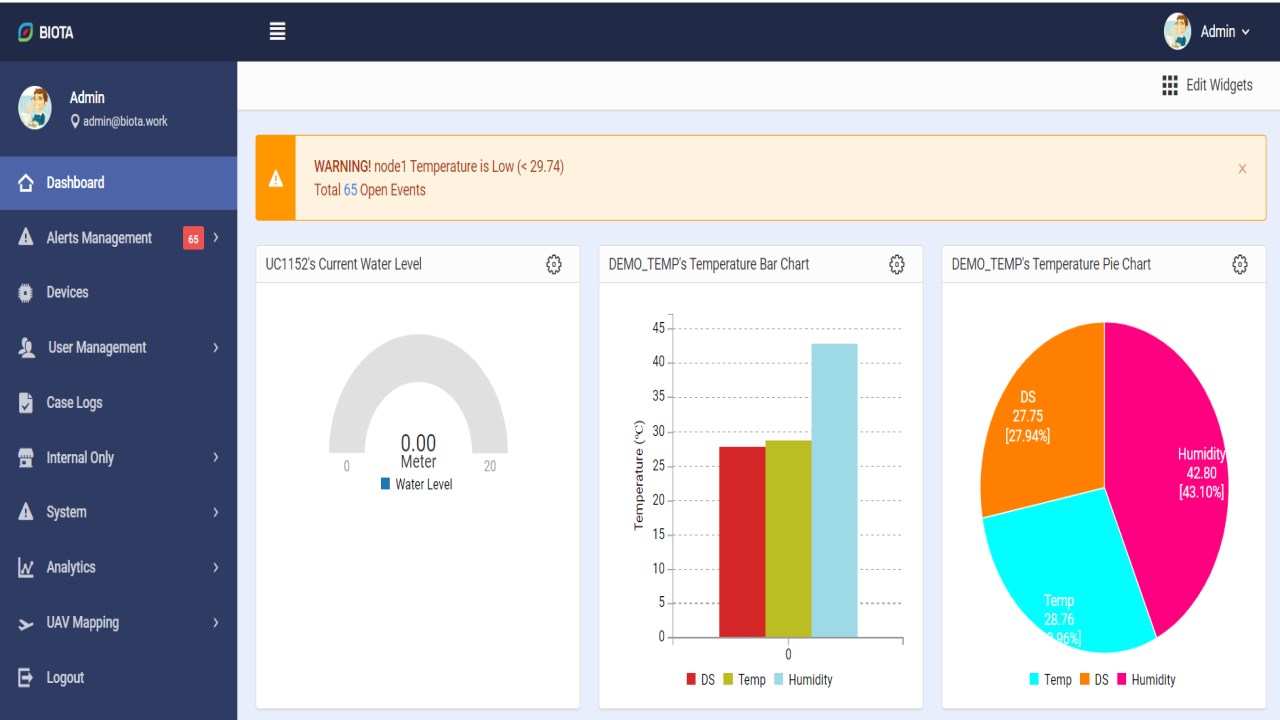Viewport: 1280px width, 720px height.
Task: Open settings gear of Temperature Bar Chart widget
Action: pyautogui.click(x=897, y=264)
